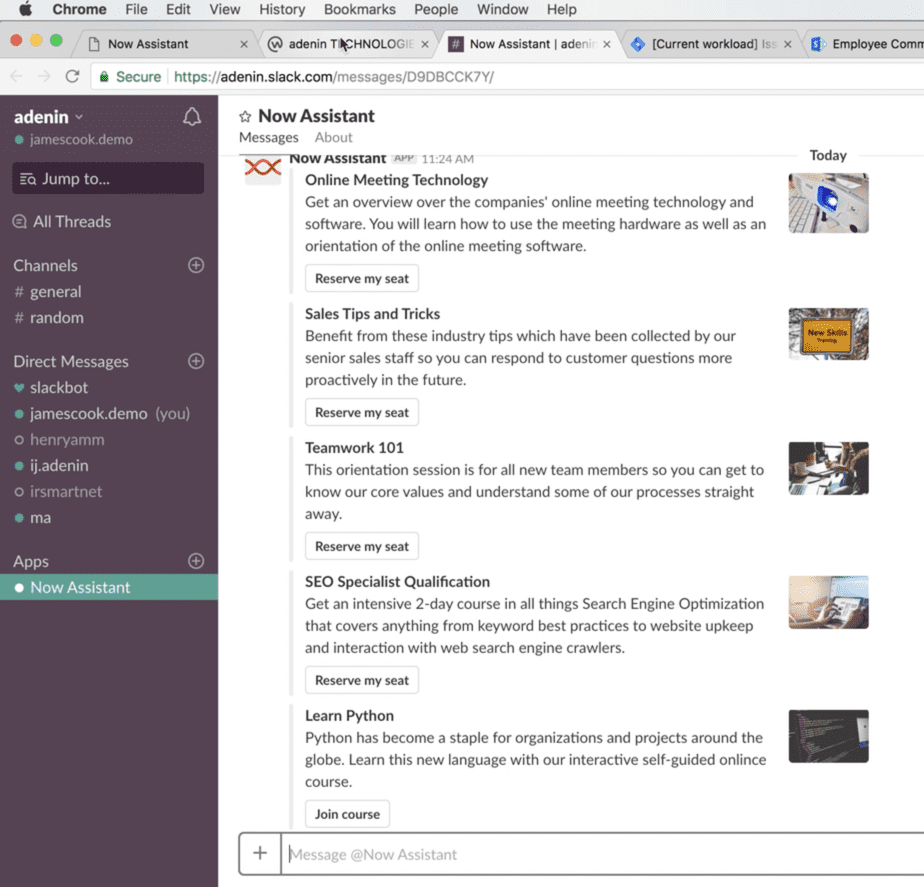Image resolution: width=924 pixels, height=887 pixels.
Task: Open notification bell preferences
Action: point(192,117)
